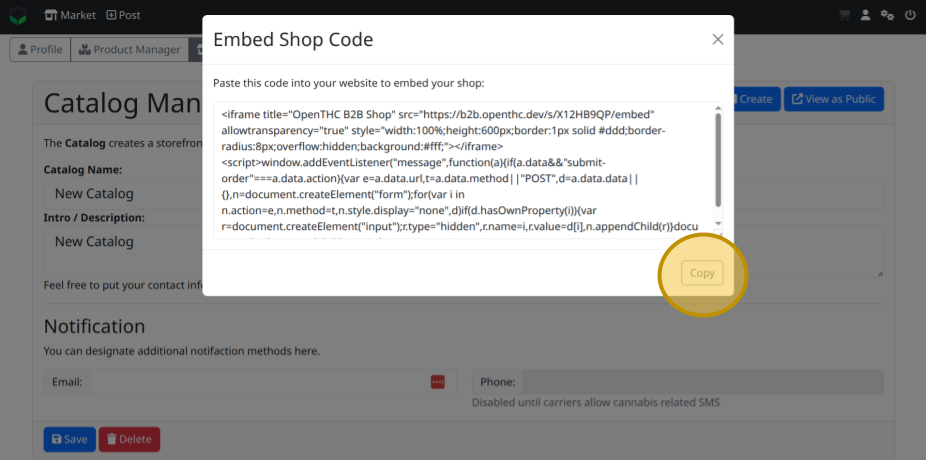Click the Notification heading

coord(94,326)
